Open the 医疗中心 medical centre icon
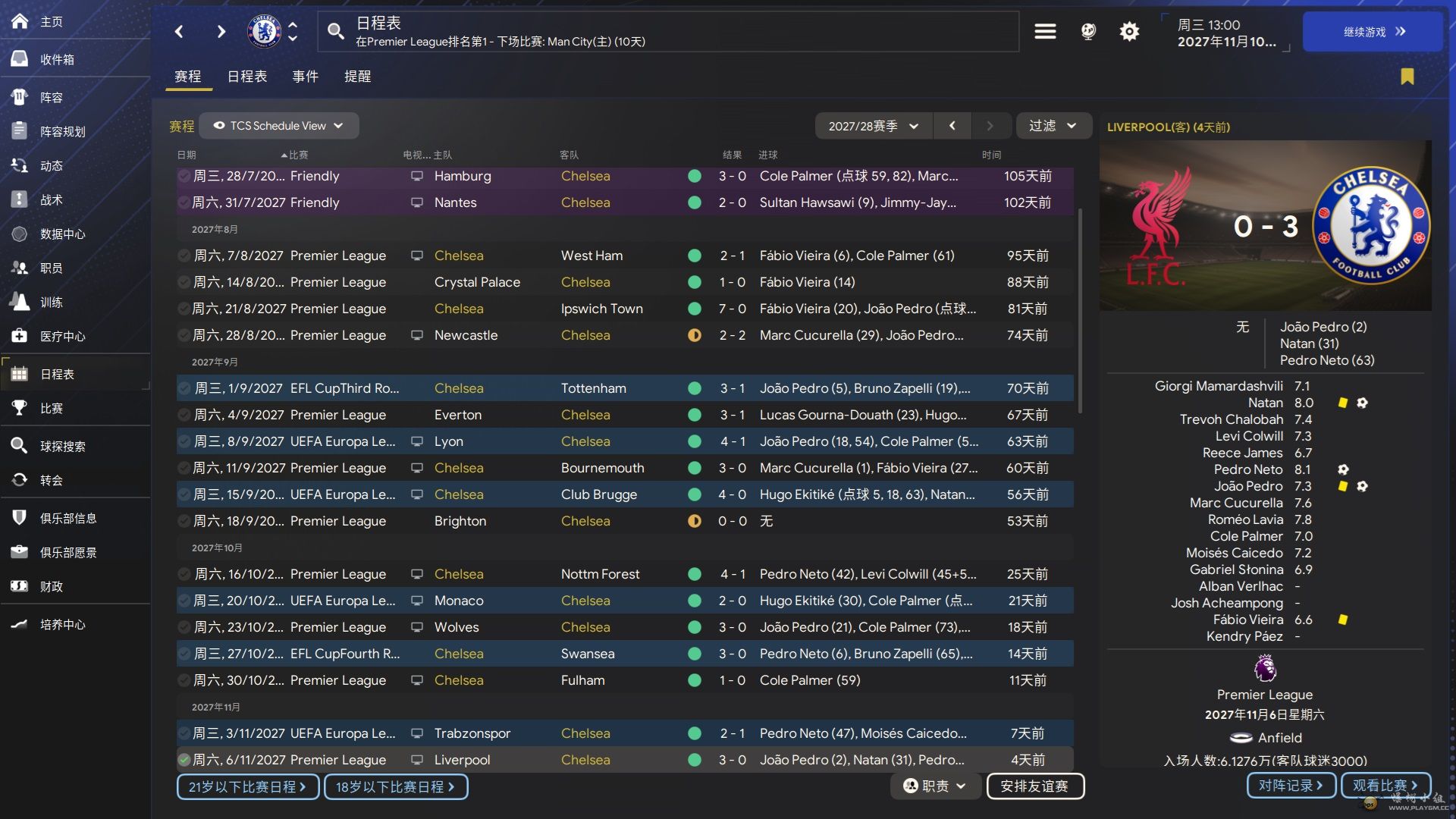Image resolution: width=1456 pixels, height=819 pixels. click(x=20, y=336)
